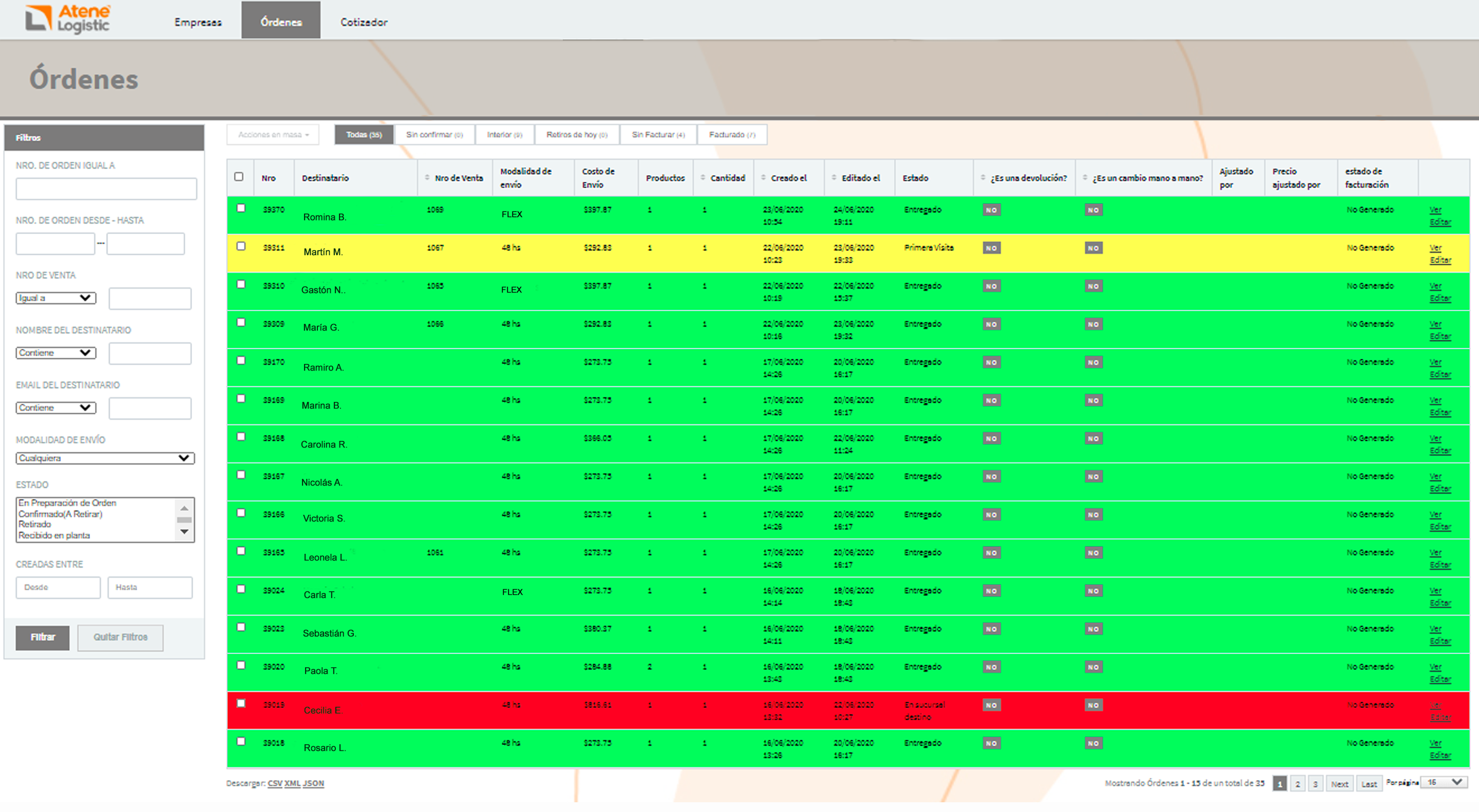
Task: Check the order 39311 Martín M. checkbox
Action: (241, 246)
